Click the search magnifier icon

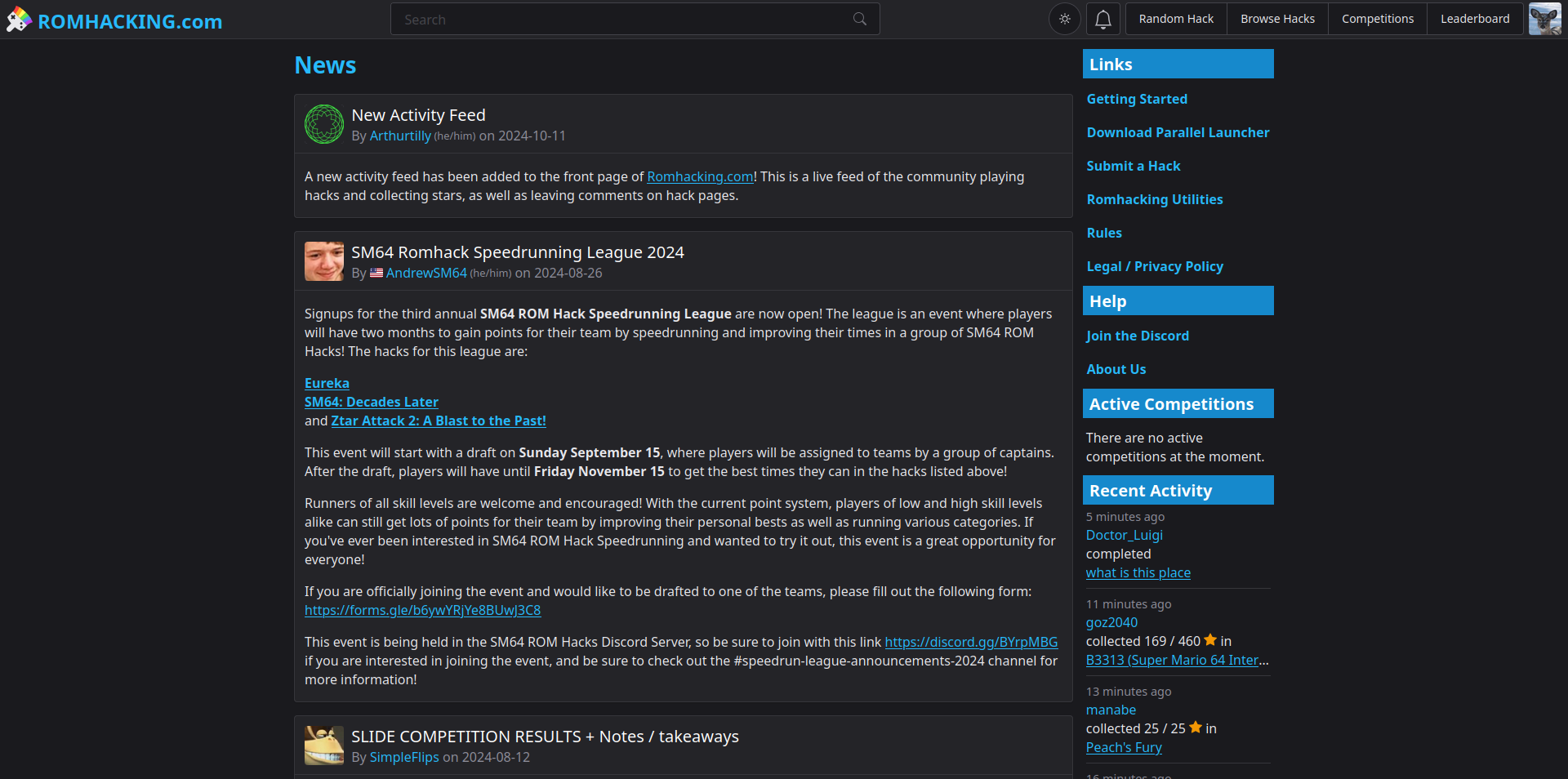pyautogui.click(x=859, y=19)
